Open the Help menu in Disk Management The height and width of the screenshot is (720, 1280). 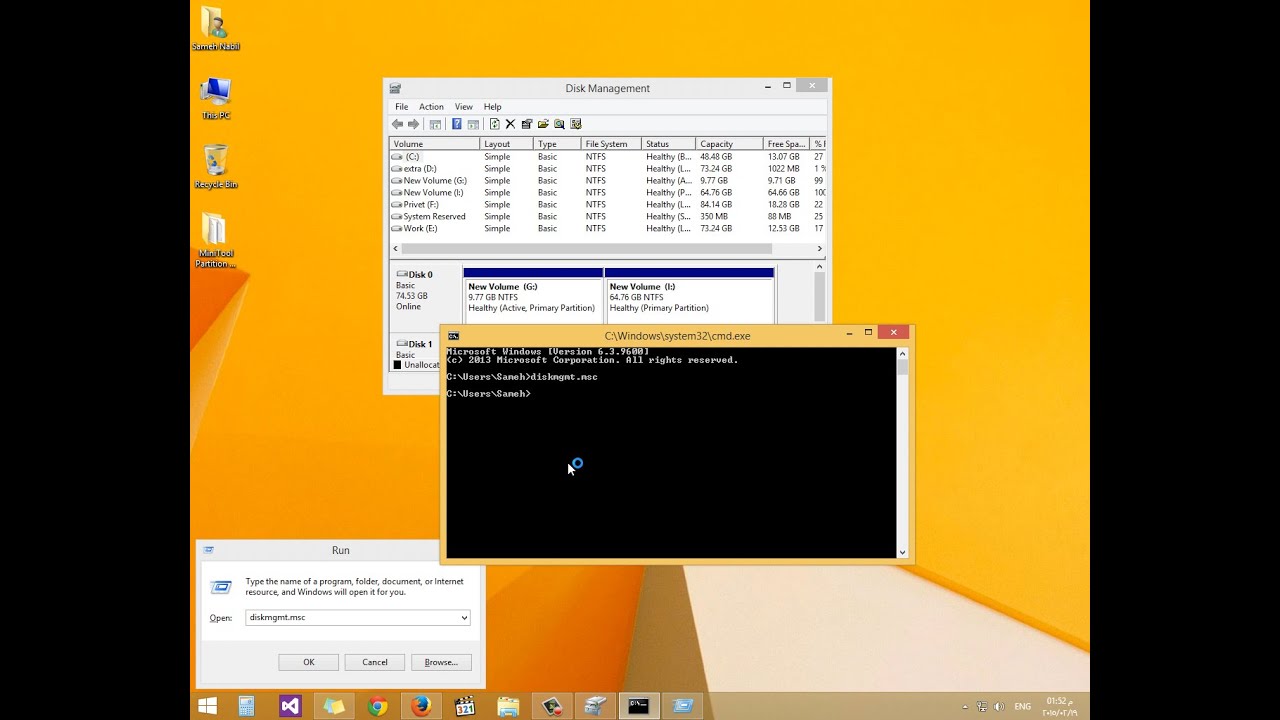493,106
